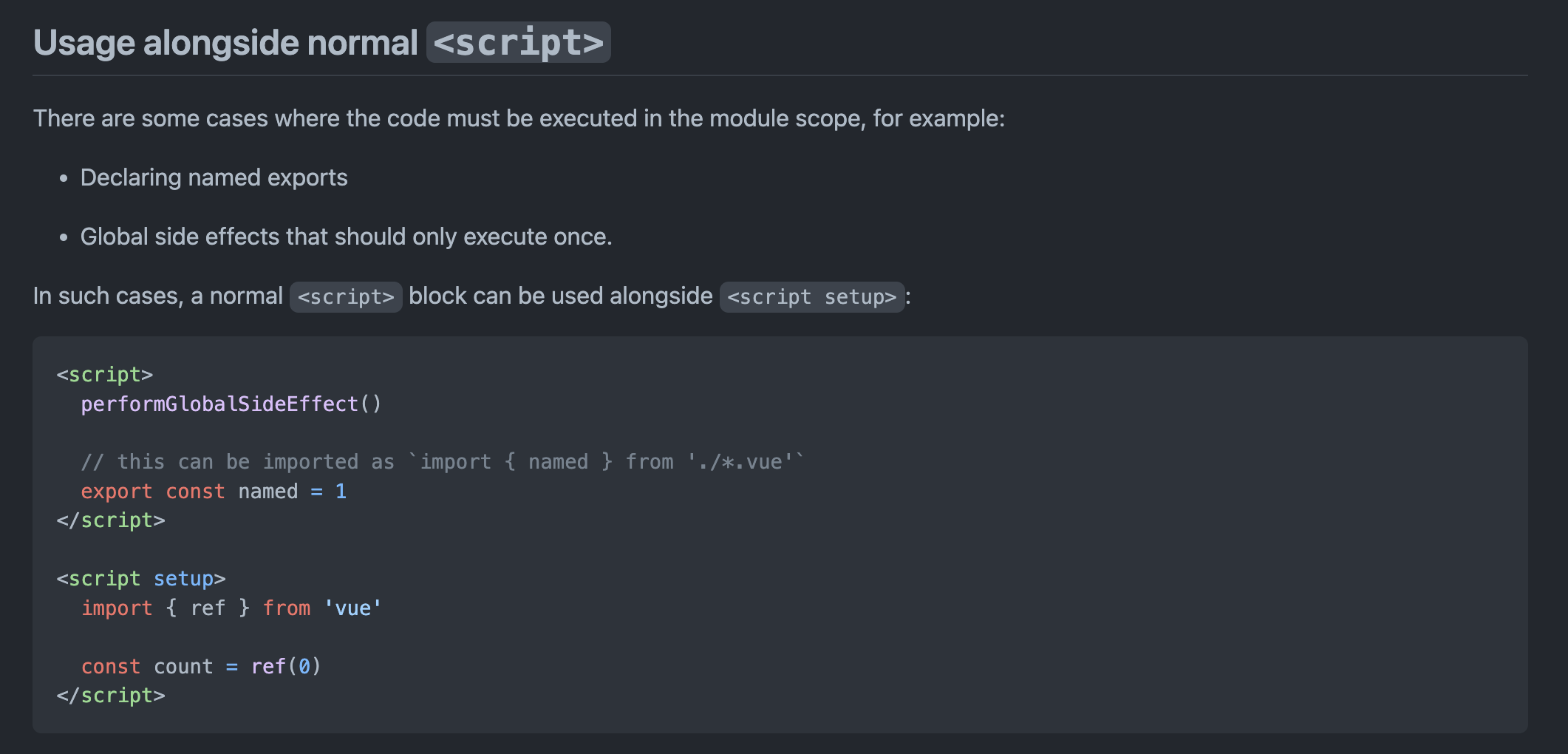Click the count variable name
Image resolution: width=1568 pixels, height=754 pixels.
point(183,667)
